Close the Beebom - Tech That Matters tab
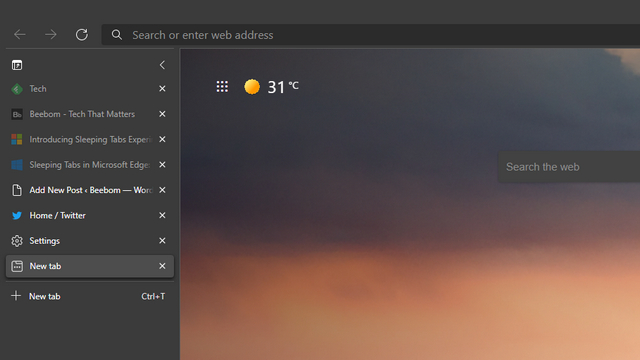640x360 pixels. pyautogui.click(x=162, y=114)
